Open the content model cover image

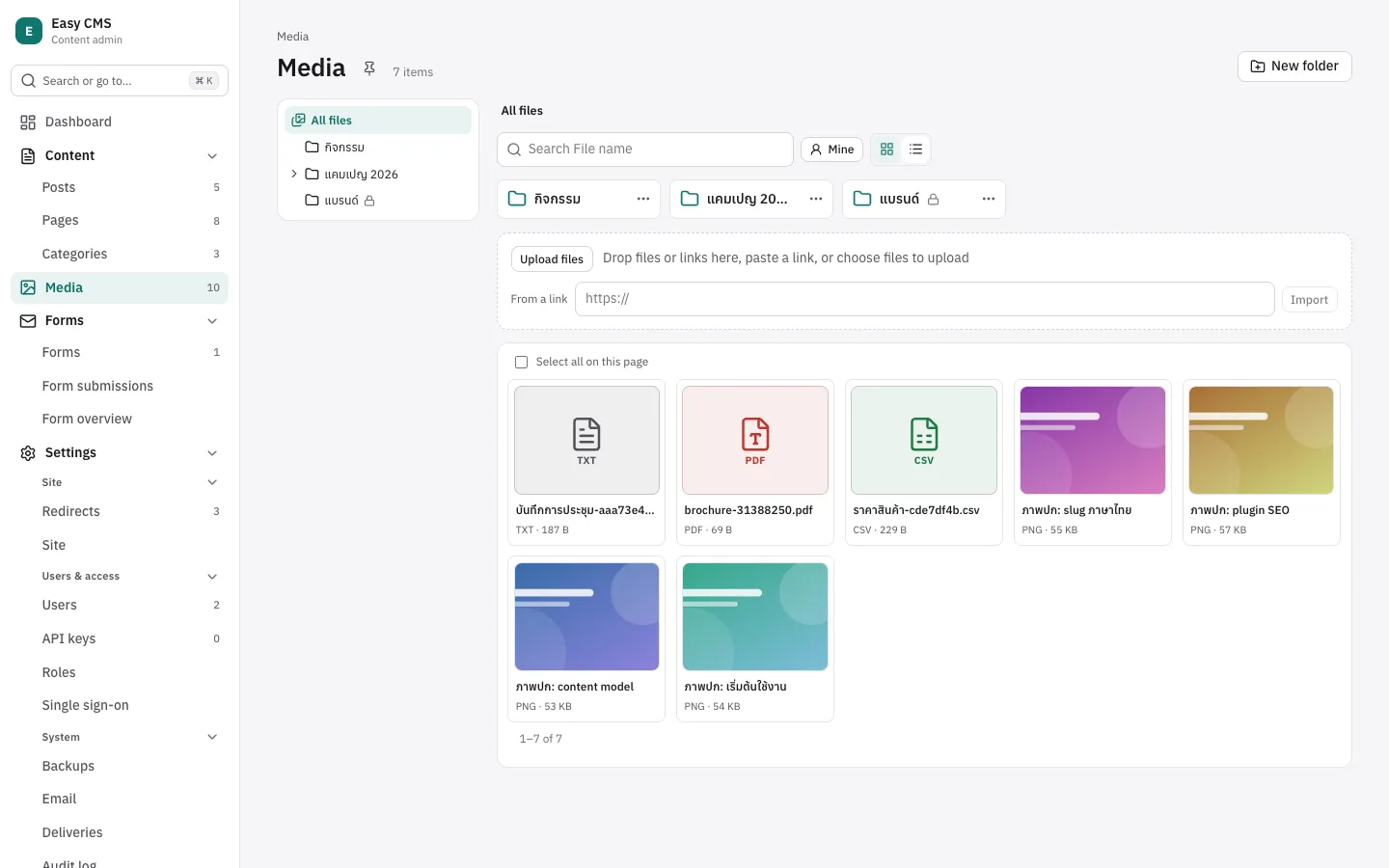pyautogui.click(x=586, y=617)
